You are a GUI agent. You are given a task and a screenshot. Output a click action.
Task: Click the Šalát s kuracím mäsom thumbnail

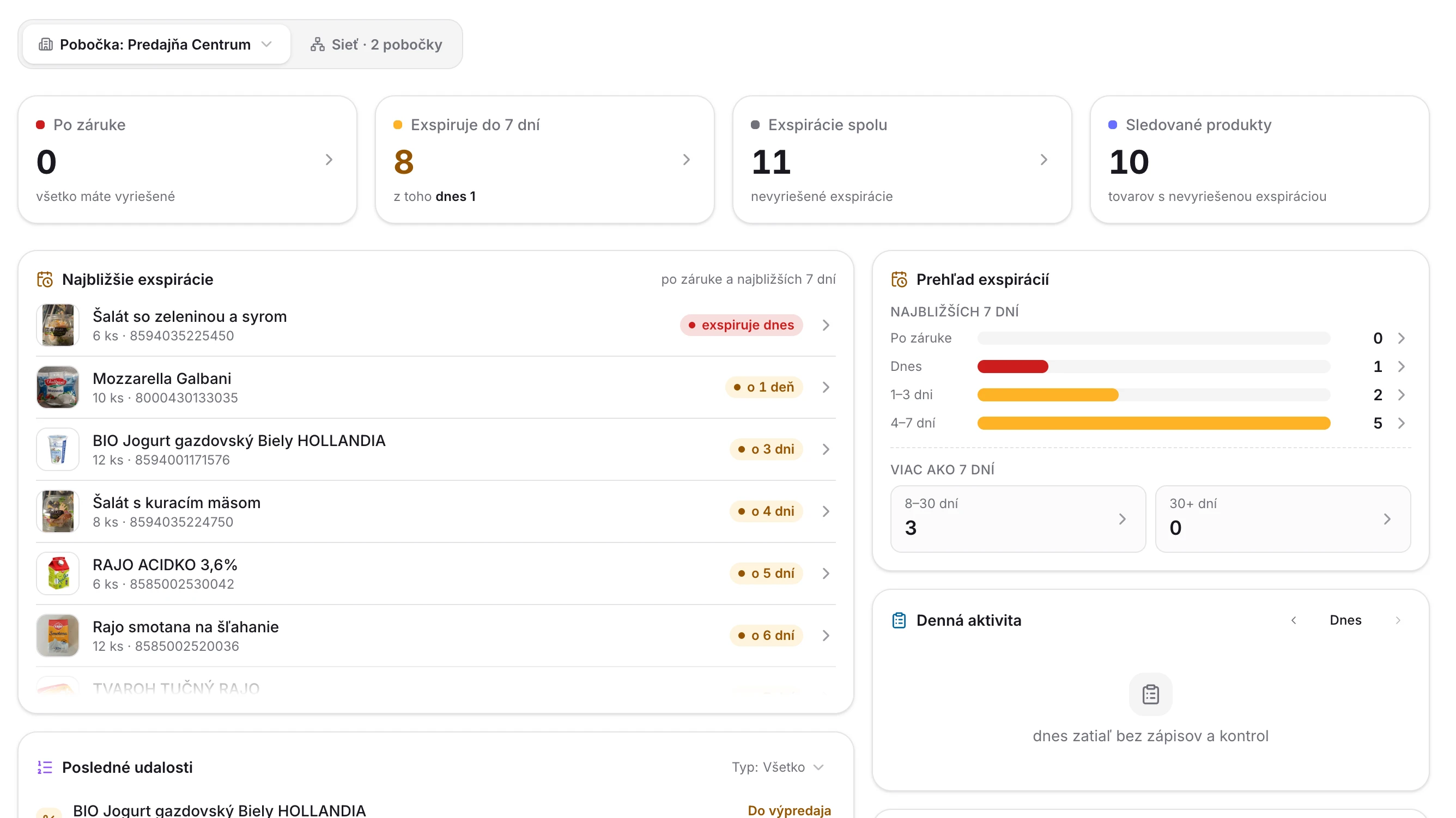(58, 511)
